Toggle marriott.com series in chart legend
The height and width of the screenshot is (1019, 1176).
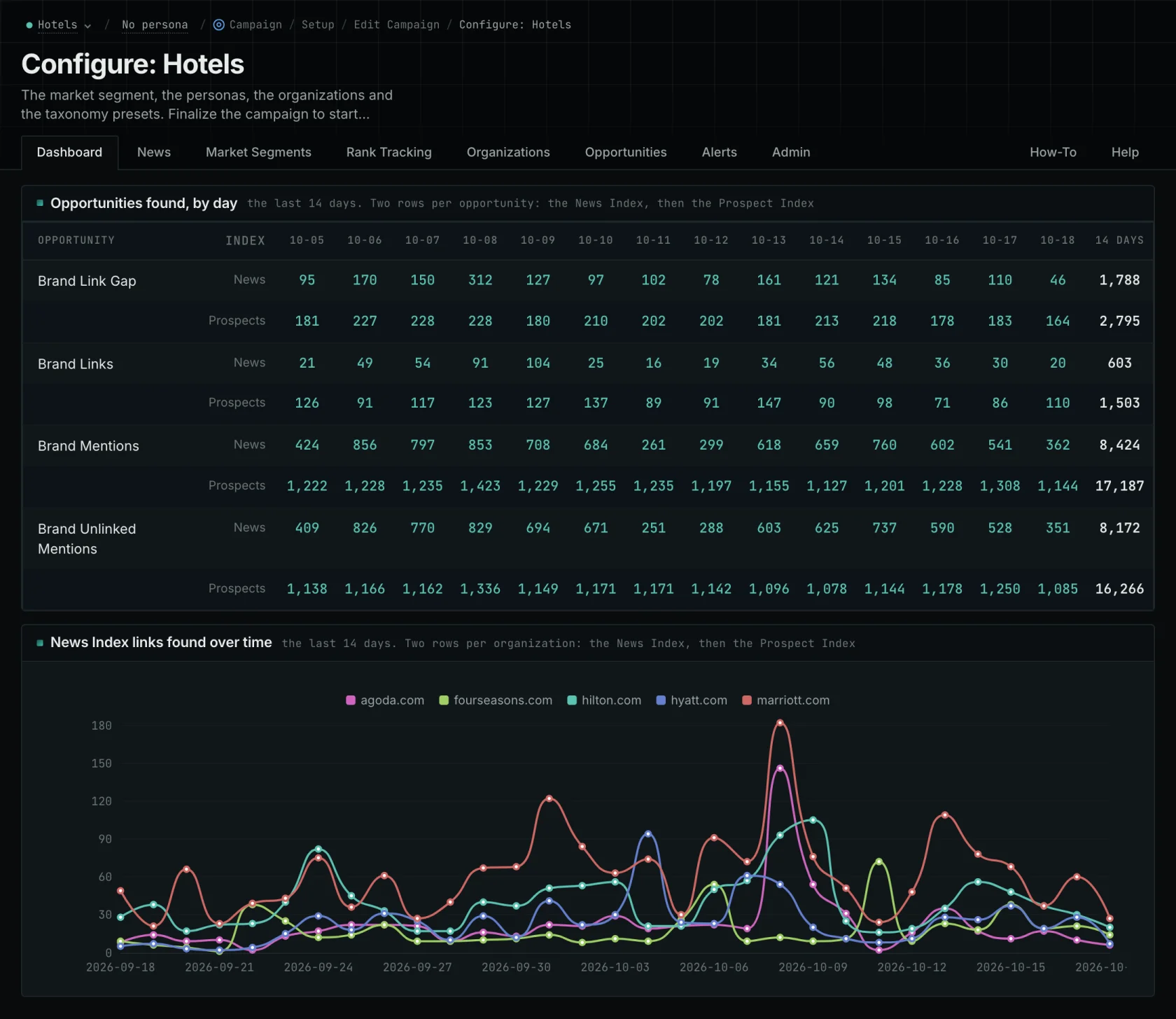(x=785, y=700)
